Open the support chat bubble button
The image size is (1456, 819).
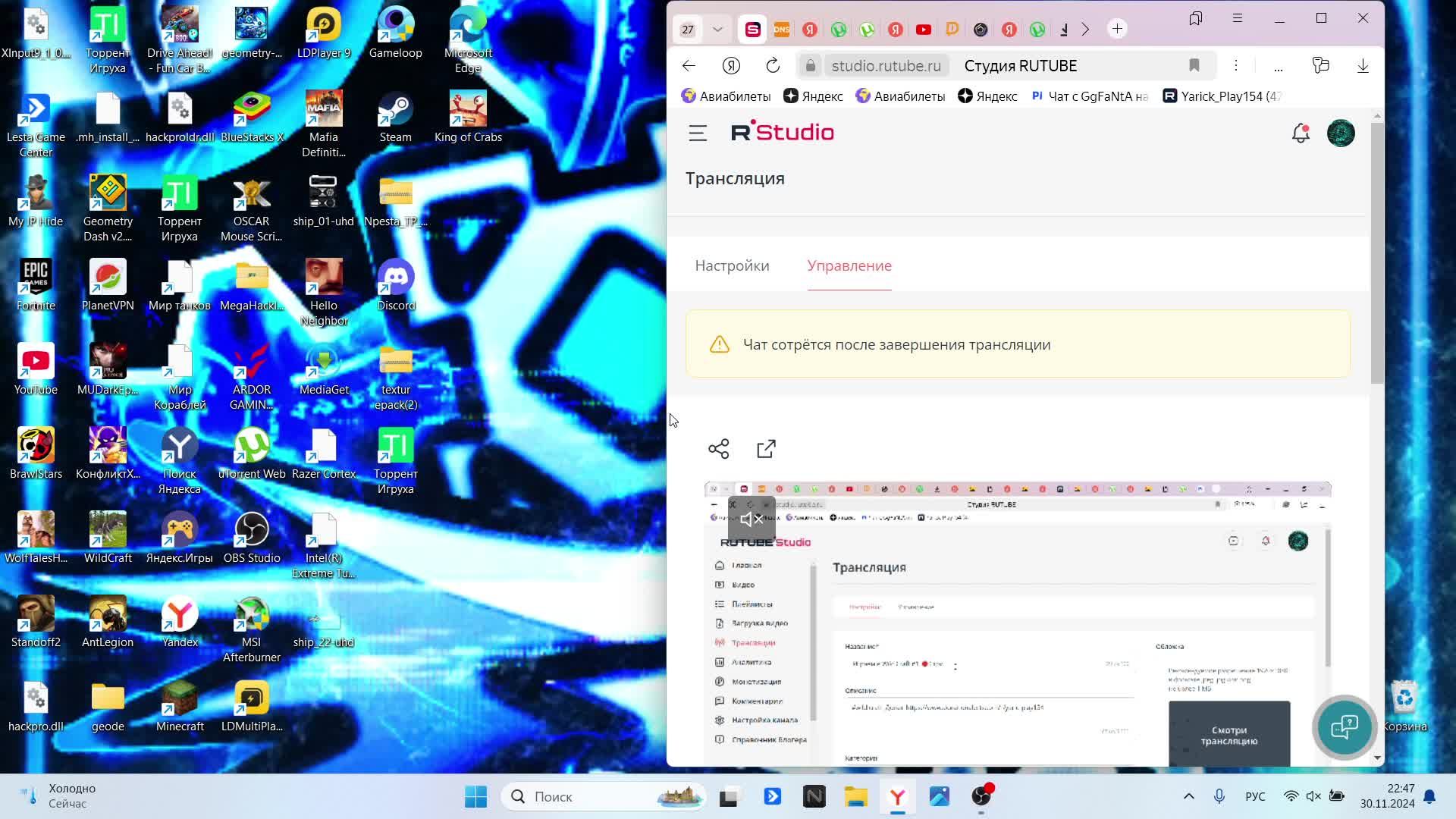(x=1344, y=727)
